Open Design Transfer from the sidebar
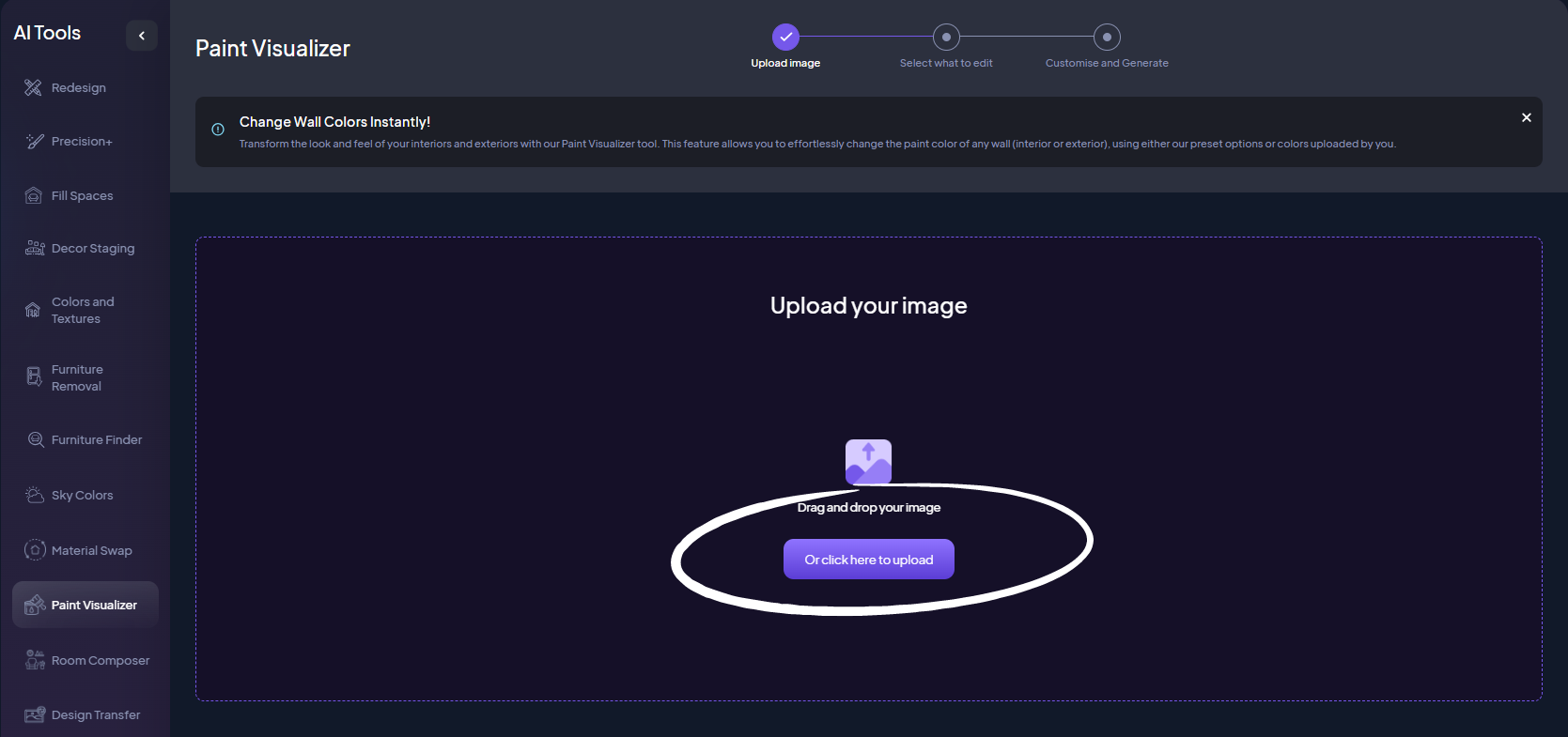This screenshot has height=737, width=1568. pyautogui.click(x=95, y=714)
